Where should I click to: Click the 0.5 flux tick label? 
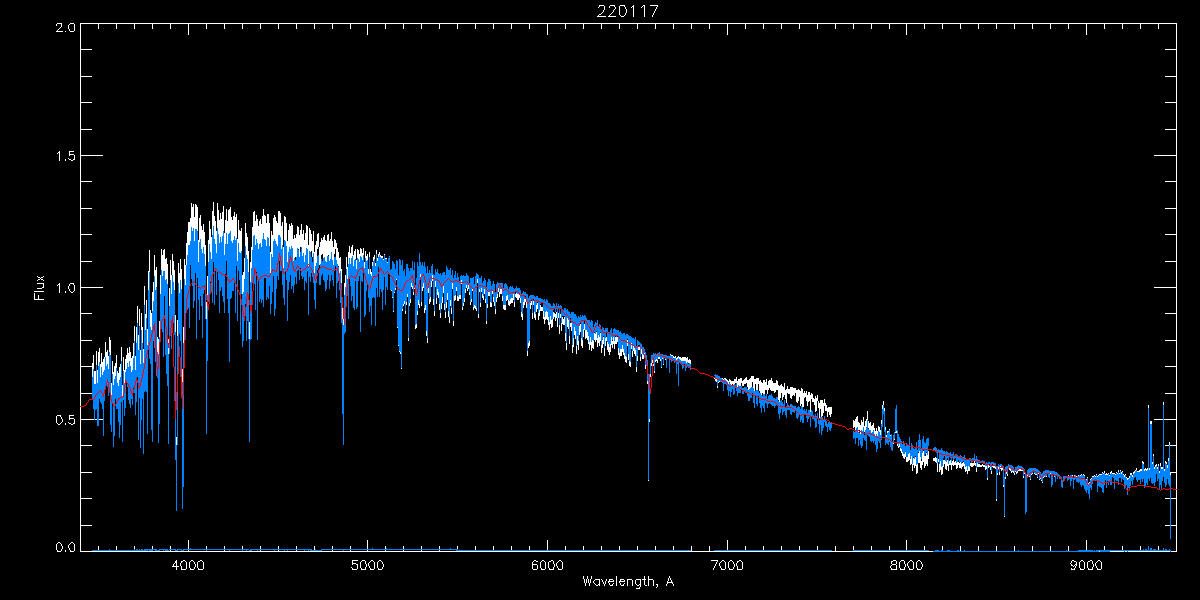pos(66,419)
